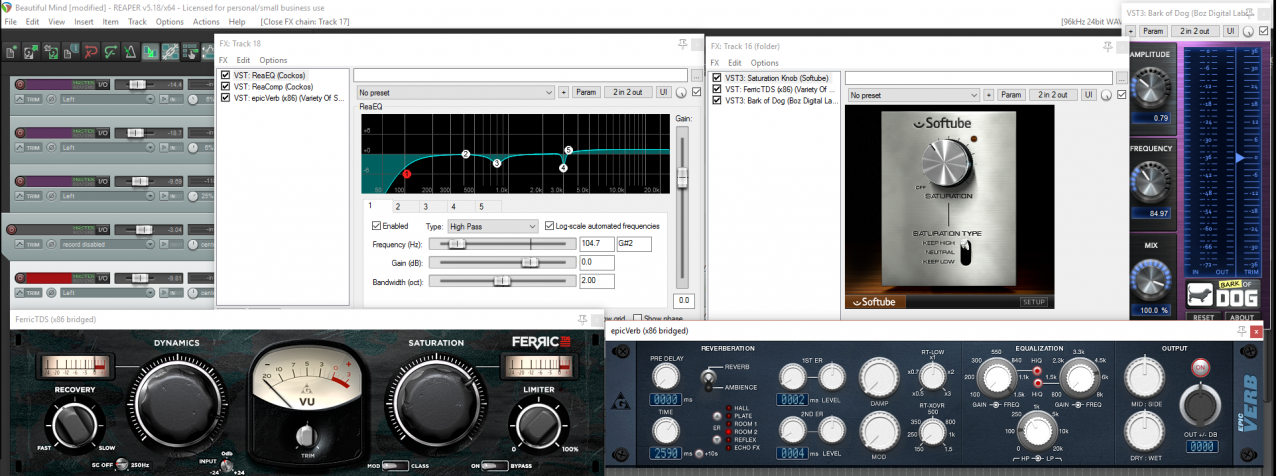The height and width of the screenshot is (476, 1280).
Task: Open Edit menu in FX: Track 16
Action: point(736,62)
